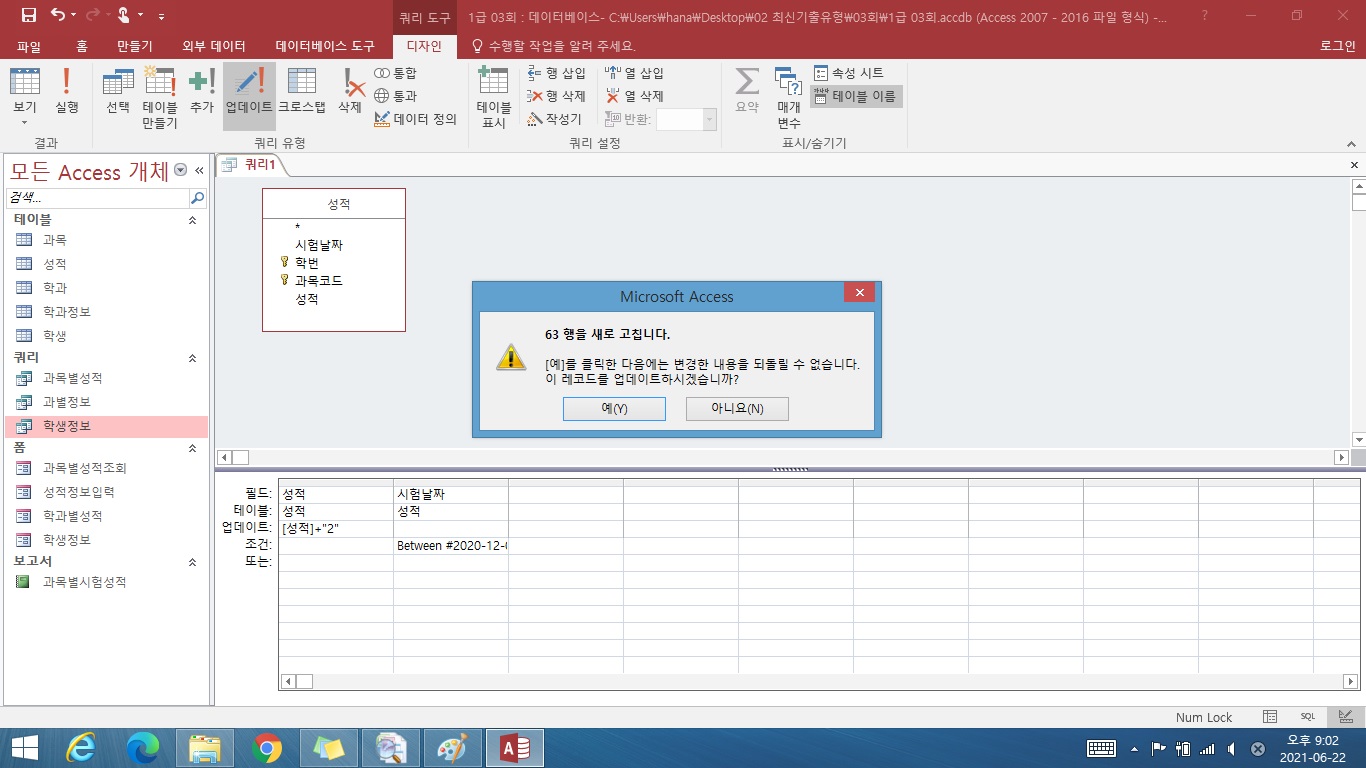Screen dimensions: 1366x768
Task: Click the Append (추가) query icon
Action: click(x=202, y=90)
